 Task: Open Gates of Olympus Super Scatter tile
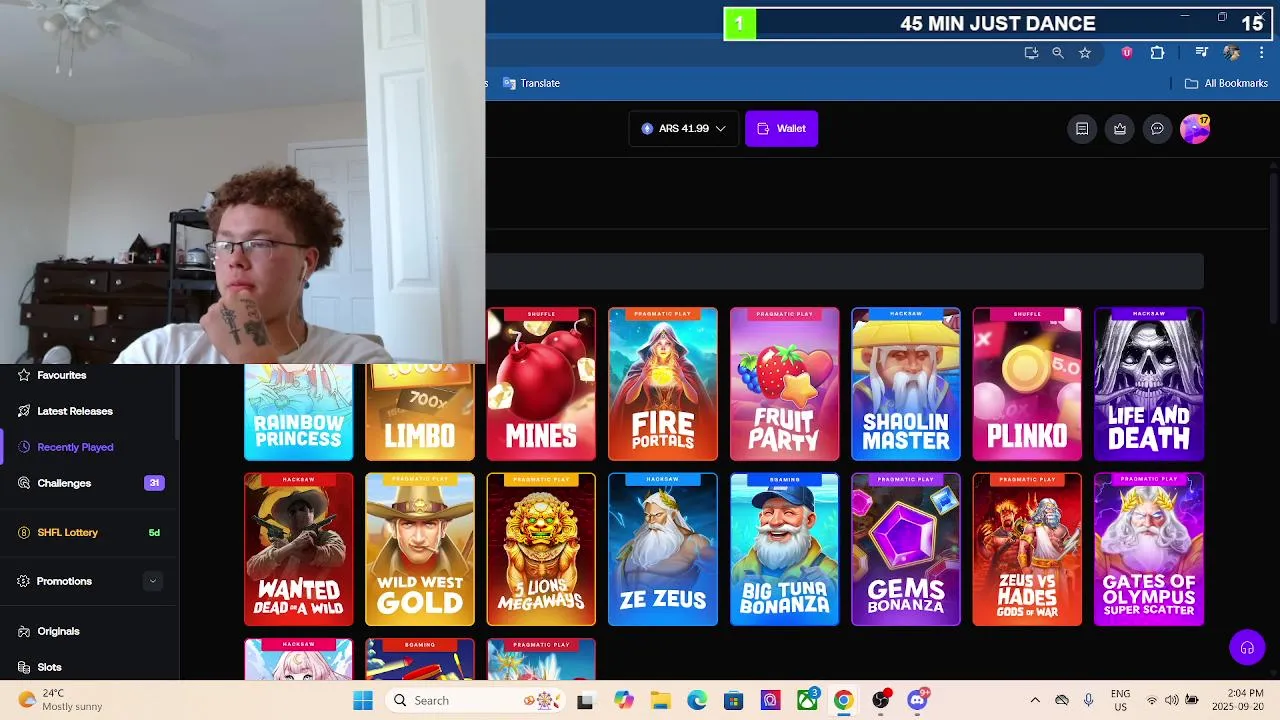(x=1149, y=549)
